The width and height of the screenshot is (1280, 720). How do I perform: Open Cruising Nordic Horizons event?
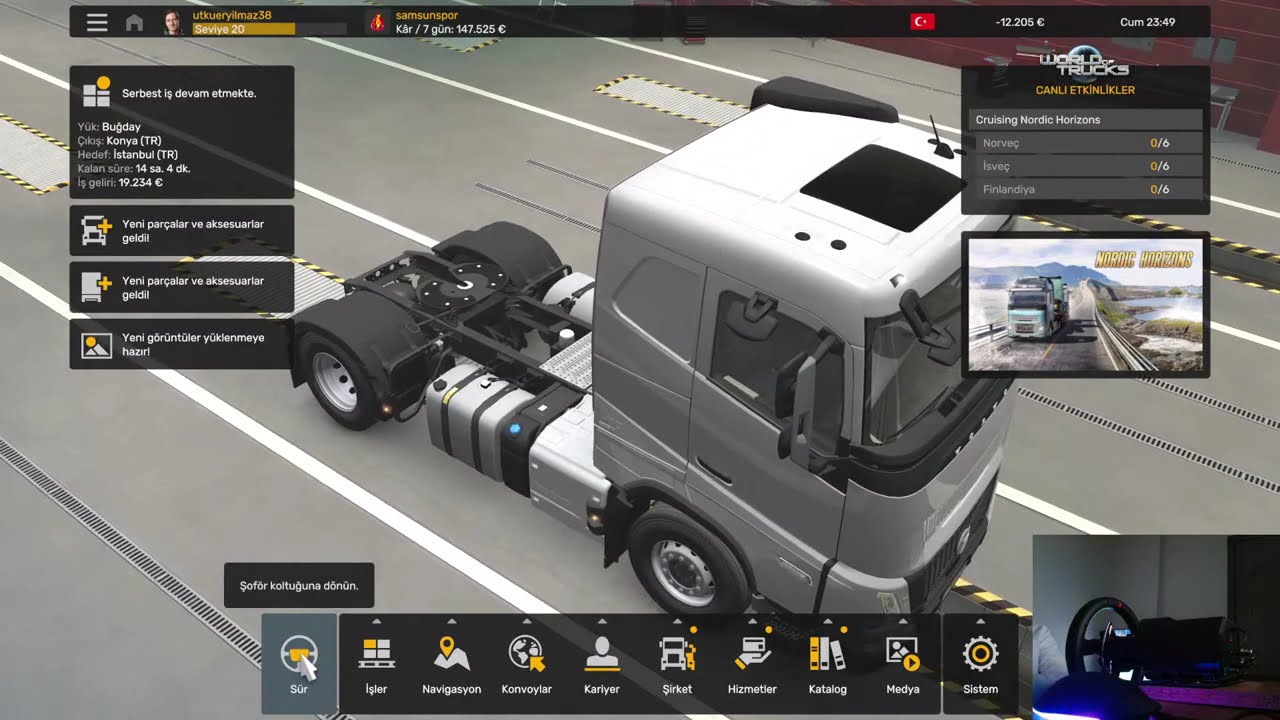pos(1085,120)
